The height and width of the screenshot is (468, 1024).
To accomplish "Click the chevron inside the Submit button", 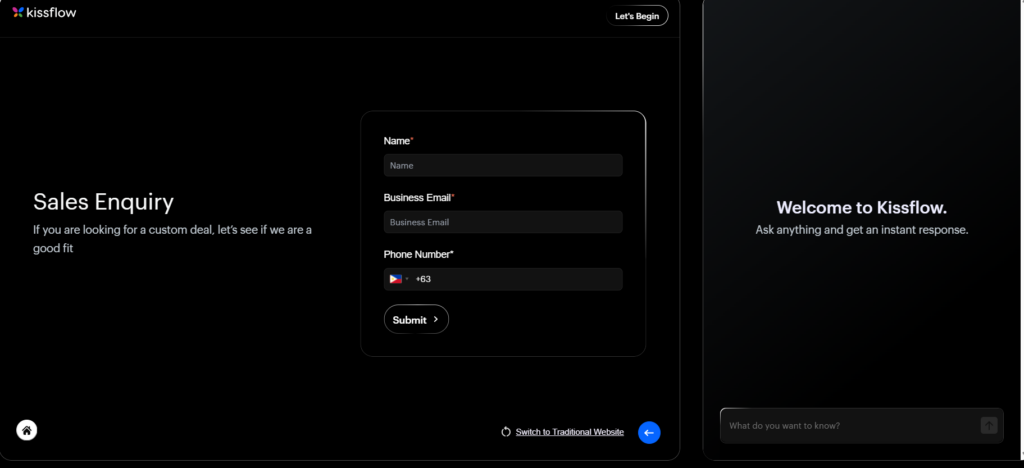I will 436,320.
